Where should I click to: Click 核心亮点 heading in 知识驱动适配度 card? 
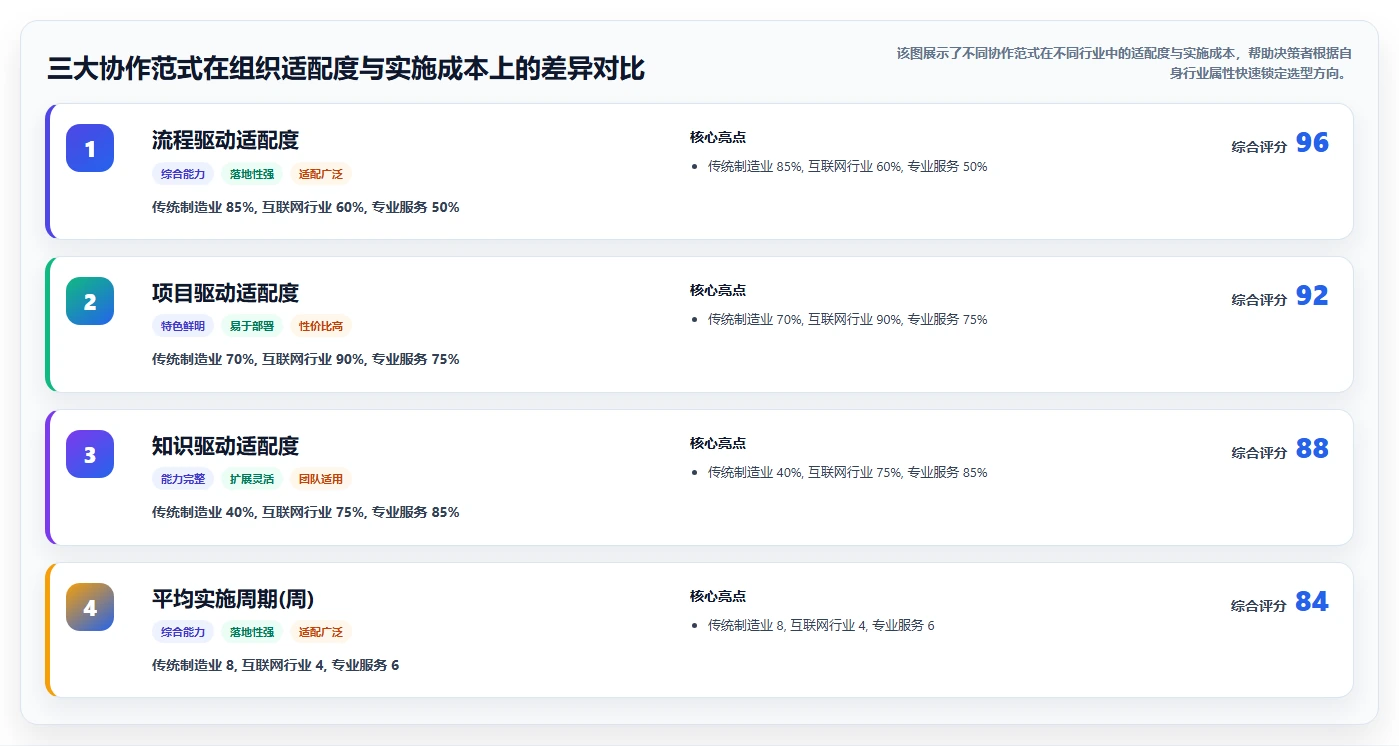718,443
